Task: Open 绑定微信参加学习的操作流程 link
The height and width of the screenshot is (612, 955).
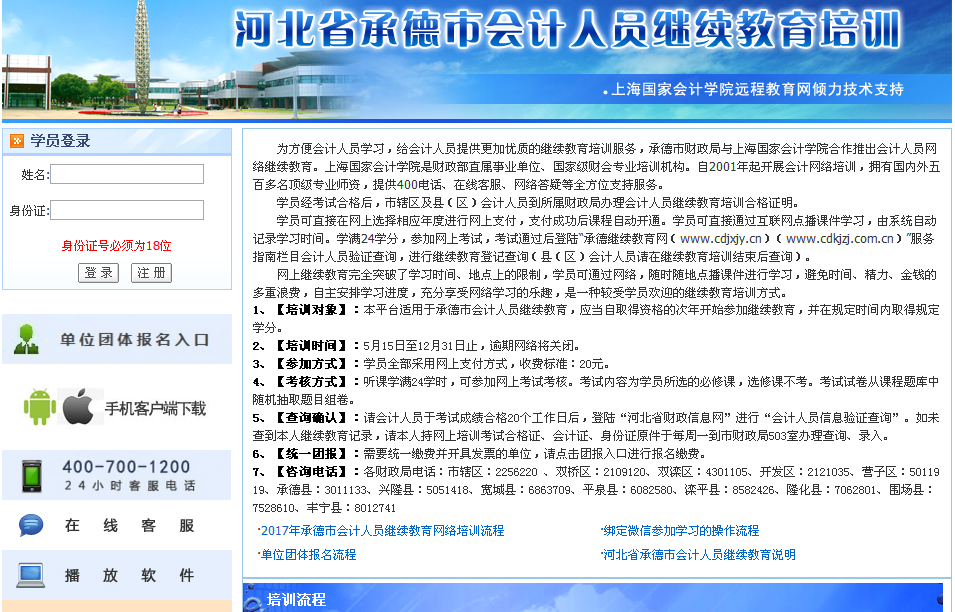Action: tap(681, 530)
